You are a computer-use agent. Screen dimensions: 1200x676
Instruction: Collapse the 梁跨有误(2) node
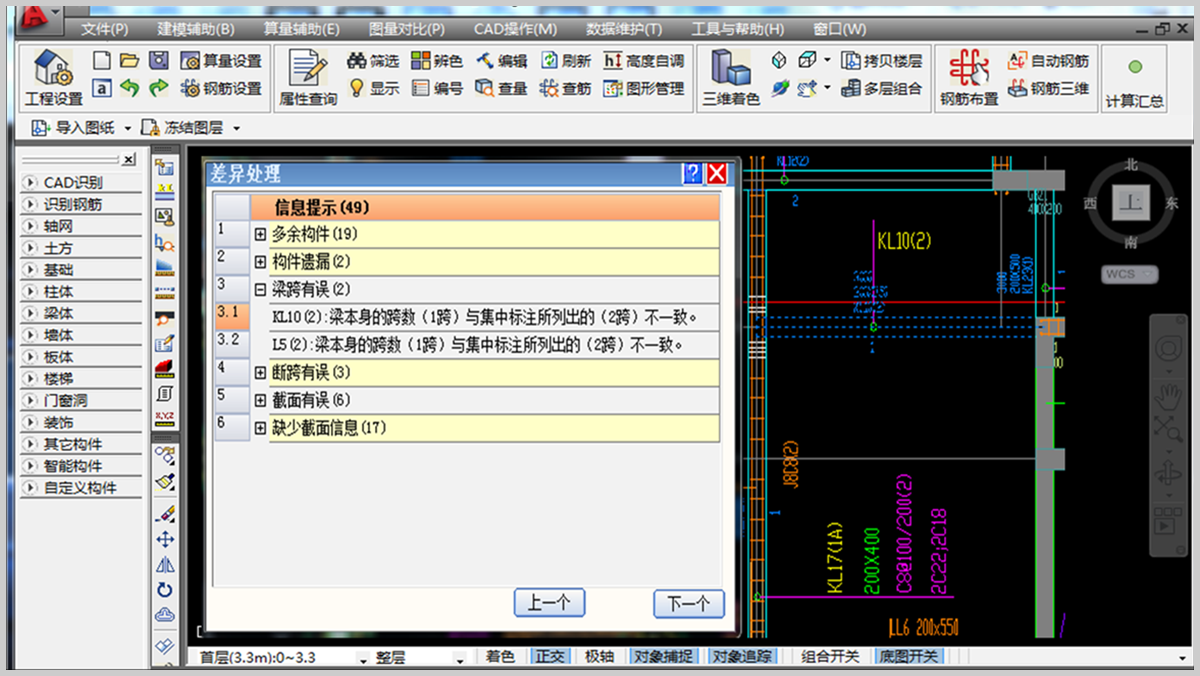260,290
